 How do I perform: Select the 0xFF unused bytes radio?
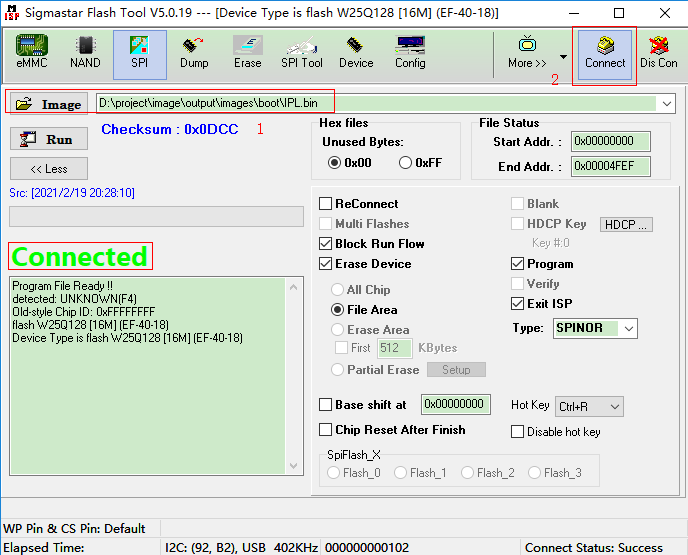point(406,163)
